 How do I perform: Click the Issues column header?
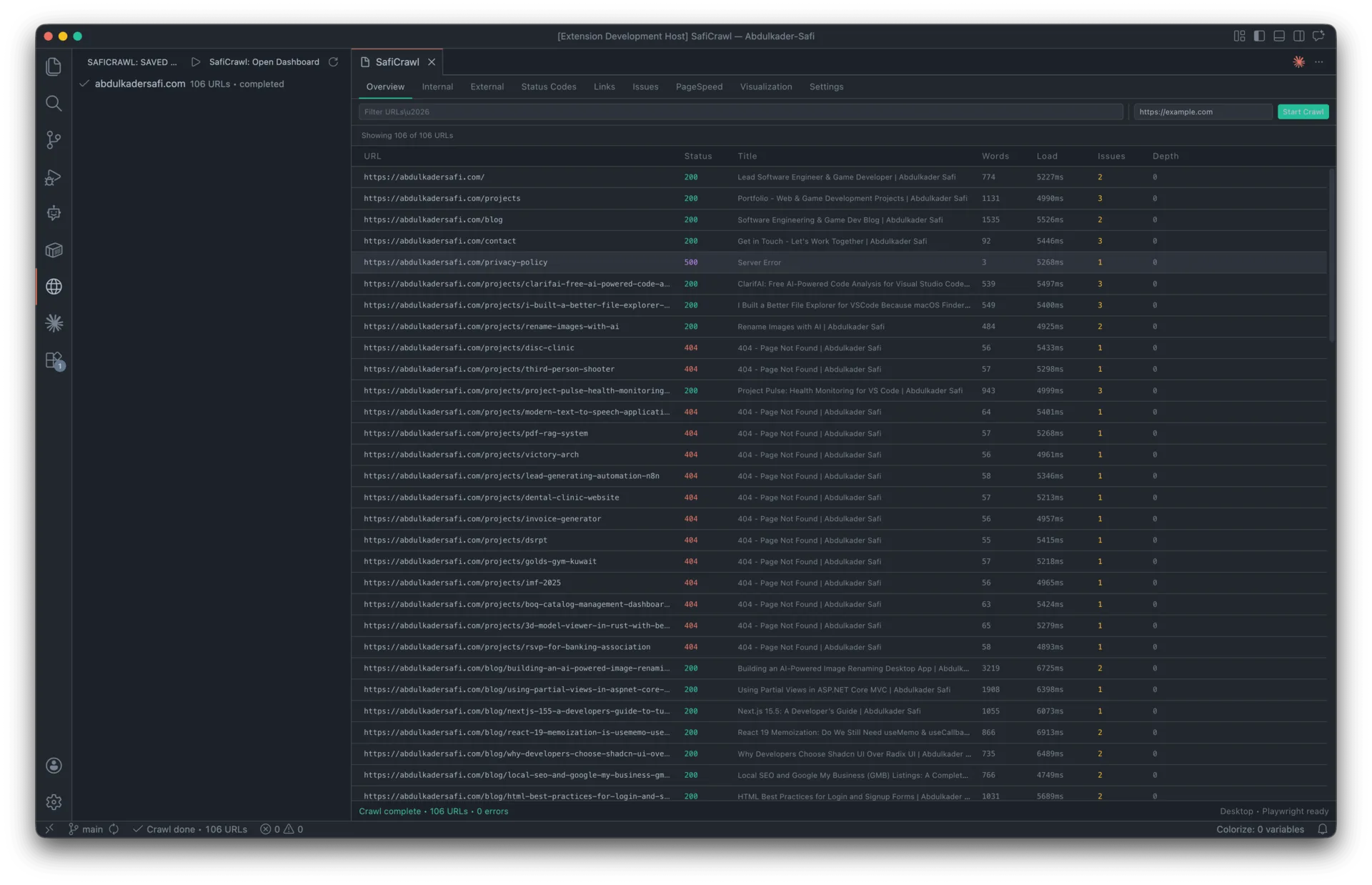point(1111,156)
